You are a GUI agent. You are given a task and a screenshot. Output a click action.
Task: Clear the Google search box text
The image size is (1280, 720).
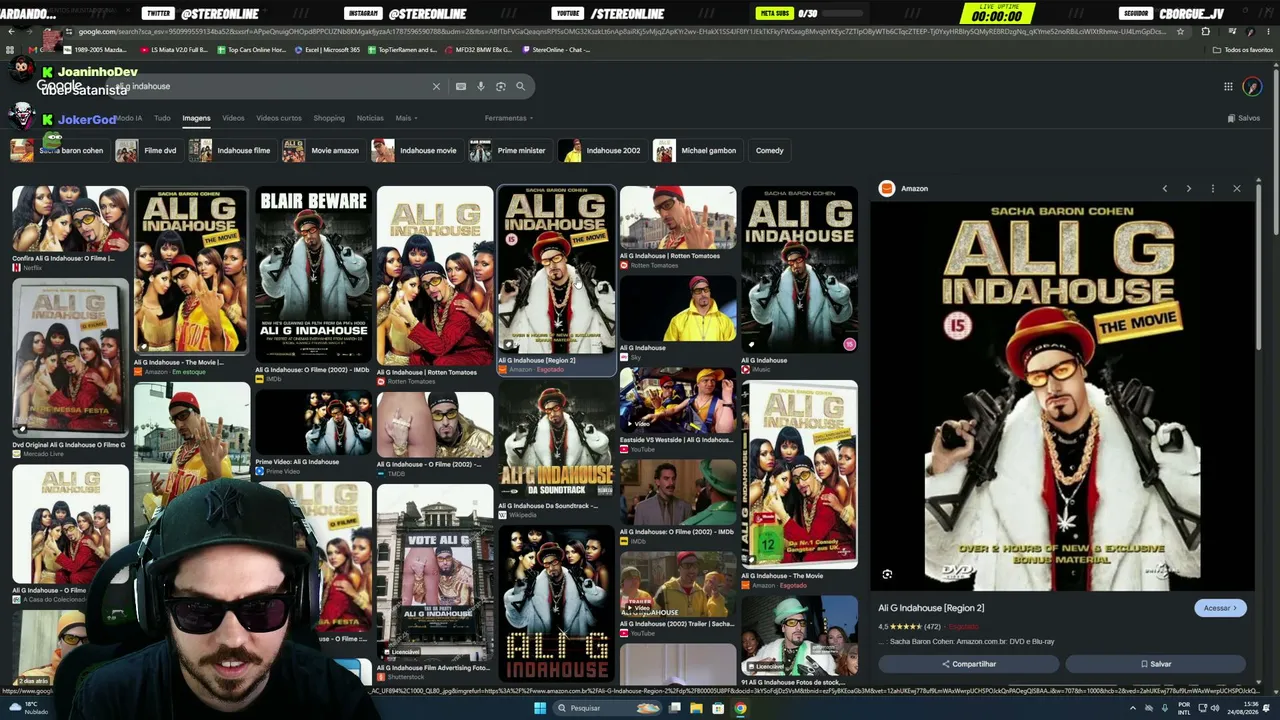[436, 87]
